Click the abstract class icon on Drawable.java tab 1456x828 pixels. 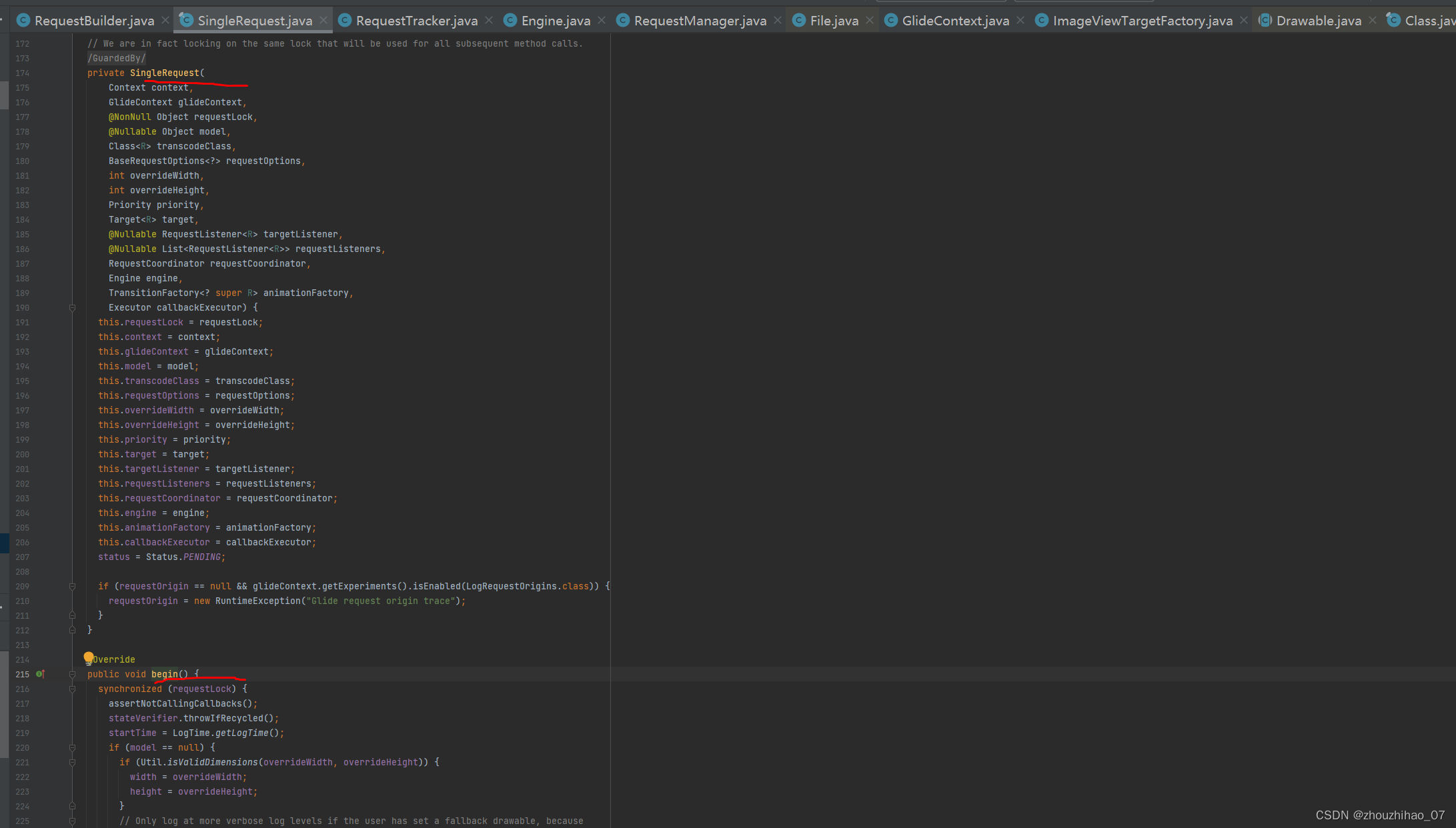[1265, 21]
